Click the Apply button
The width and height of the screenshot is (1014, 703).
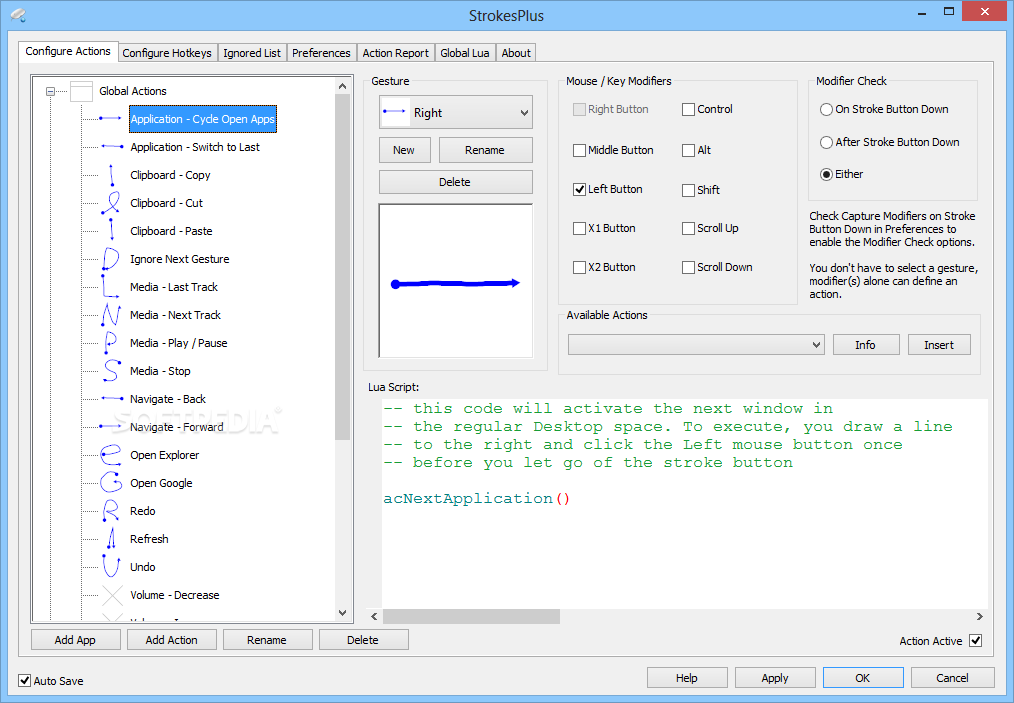pyautogui.click(x=775, y=678)
